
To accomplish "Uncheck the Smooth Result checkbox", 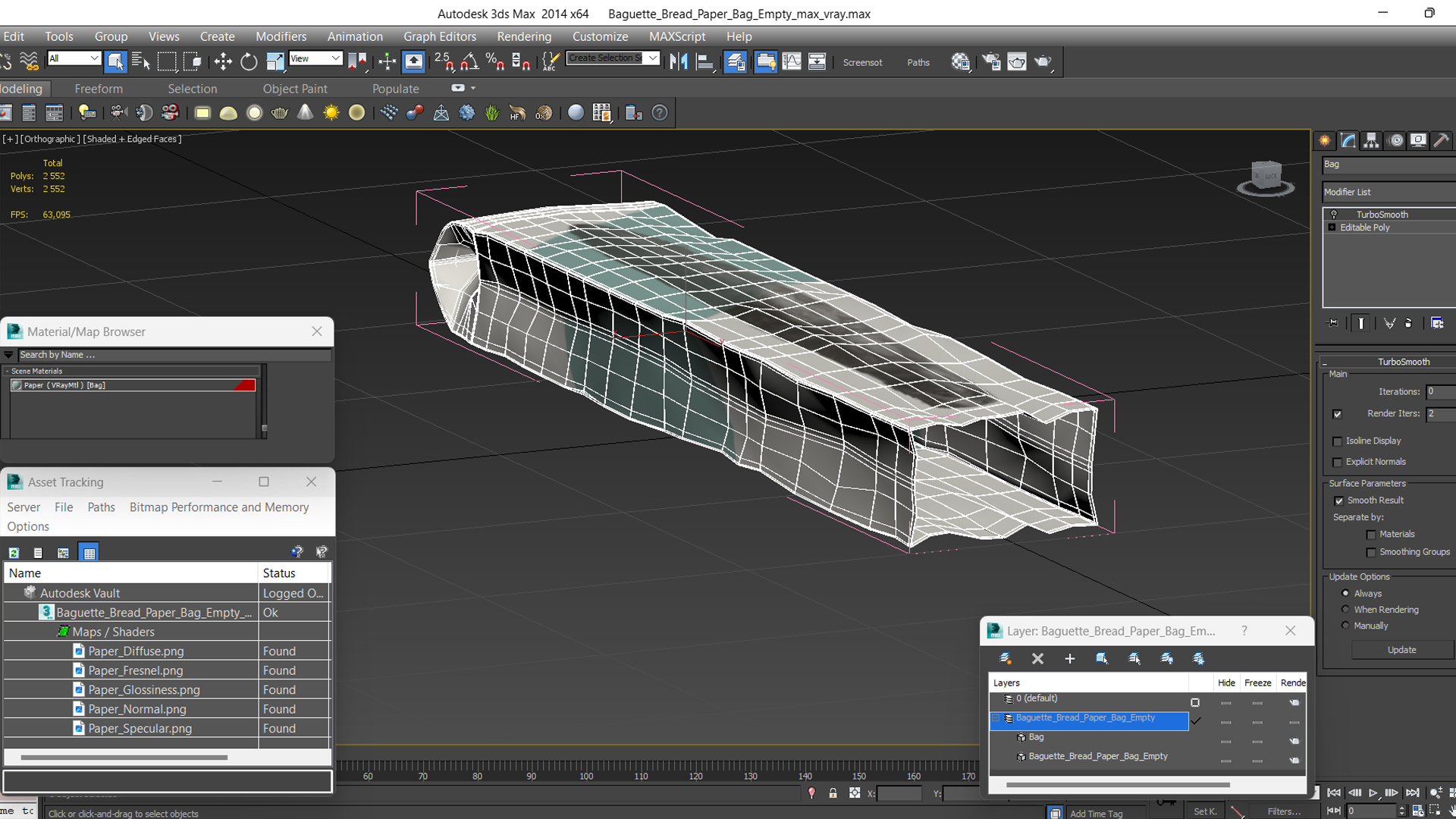I will pyautogui.click(x=1338, y=500).
